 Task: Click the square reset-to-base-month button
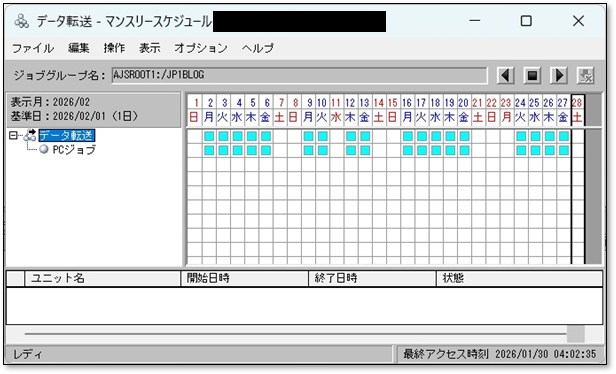pyautogui.click(x=532, y=75)
